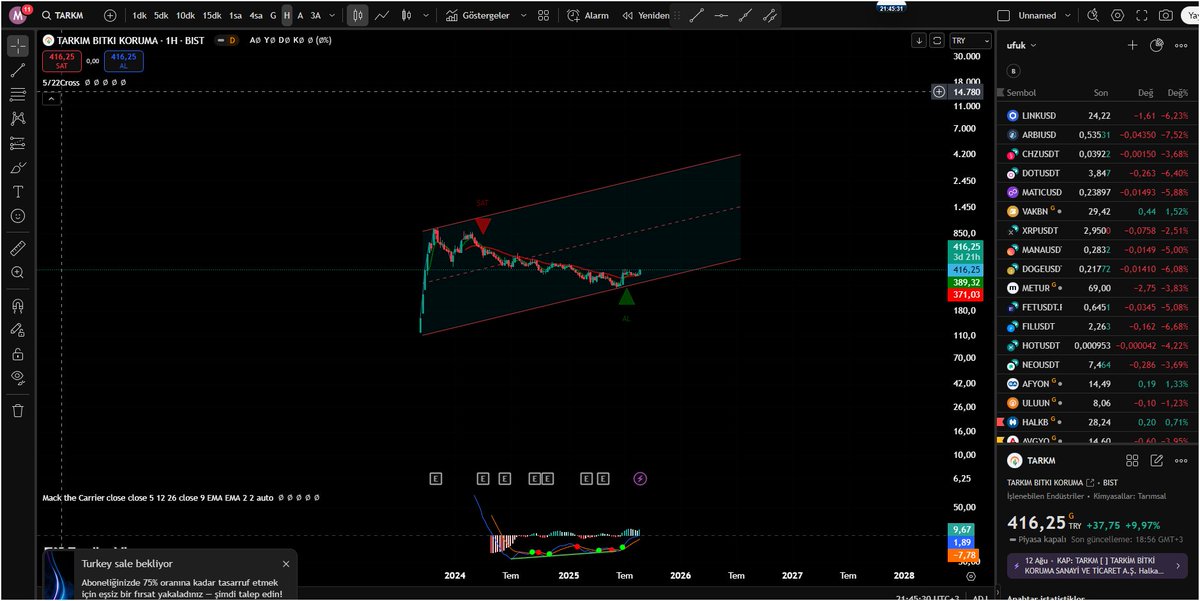Viewport: 1200px width, 601px height.
Task: Click the compare add symbol plus icon
Action: tap(110, 16)
